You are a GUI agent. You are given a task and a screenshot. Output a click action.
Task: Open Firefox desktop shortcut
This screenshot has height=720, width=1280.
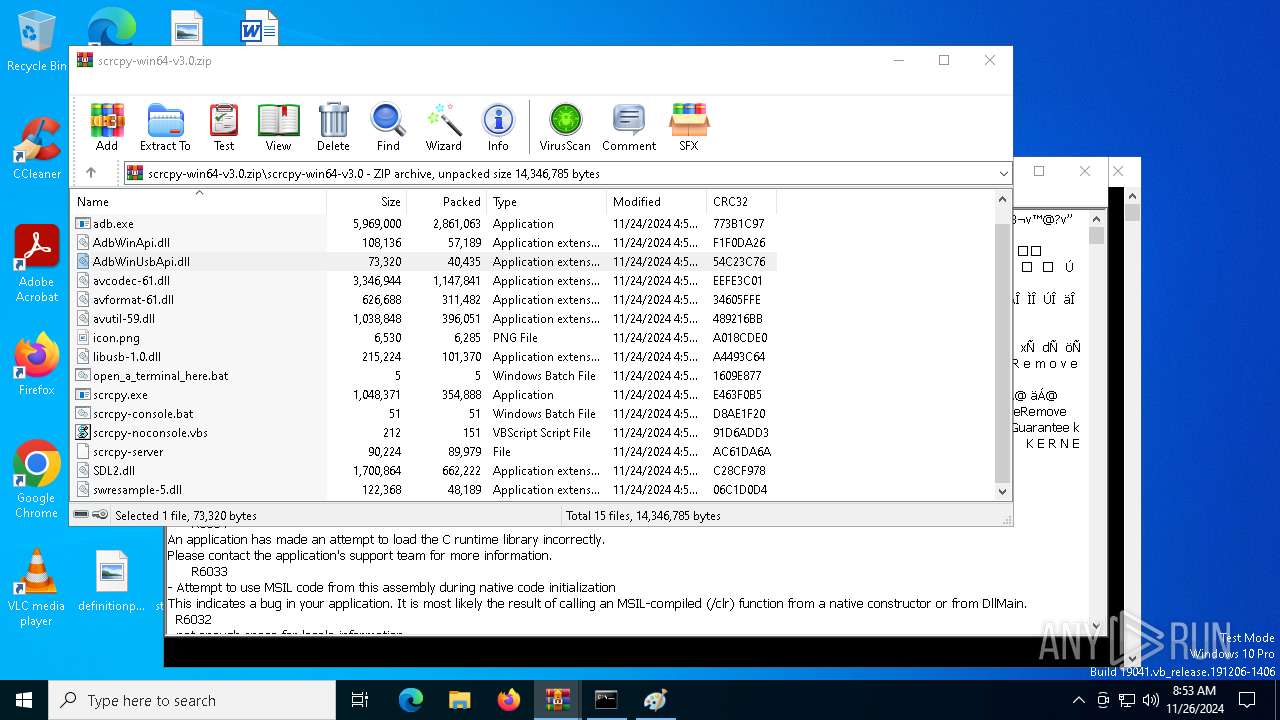tap(37, 364)
